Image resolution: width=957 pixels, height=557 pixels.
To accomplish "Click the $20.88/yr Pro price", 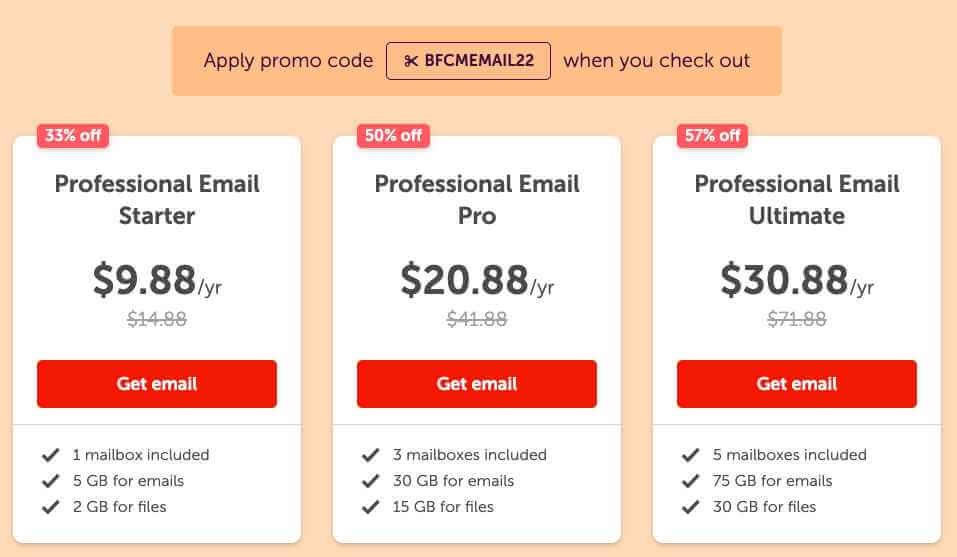I will pos(477,280).
